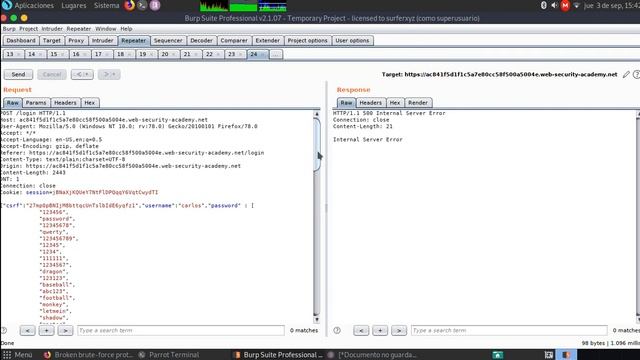
Task: Switch to the Comparer tab
Action: (x=234, y=40)
